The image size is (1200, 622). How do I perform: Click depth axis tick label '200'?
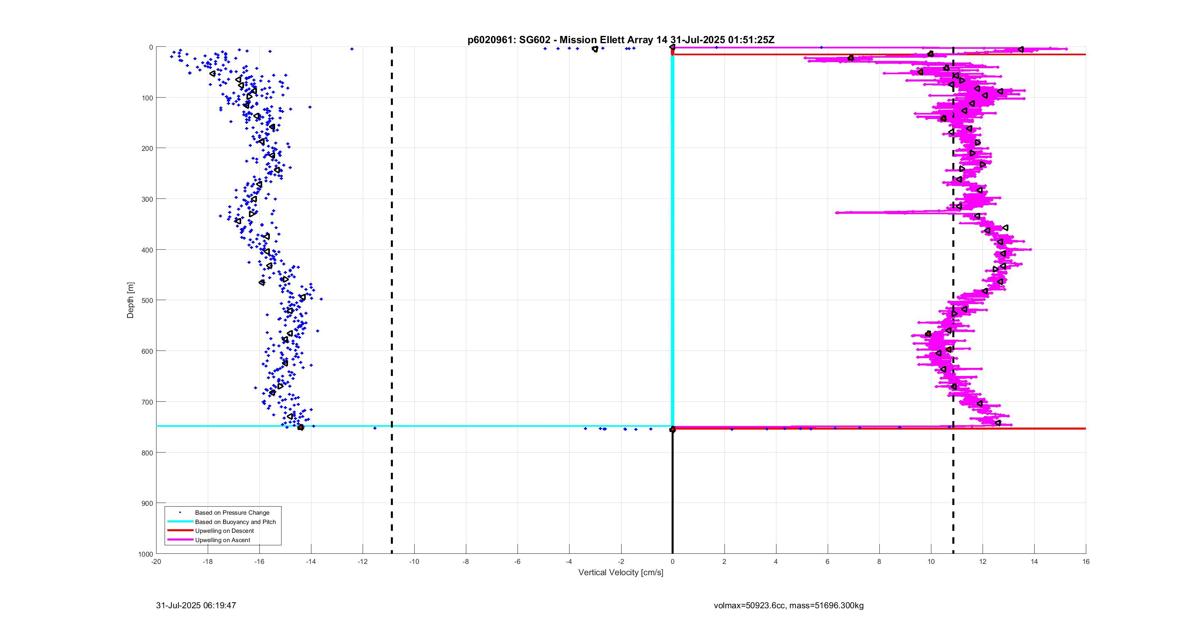click(x=146, y=148)
